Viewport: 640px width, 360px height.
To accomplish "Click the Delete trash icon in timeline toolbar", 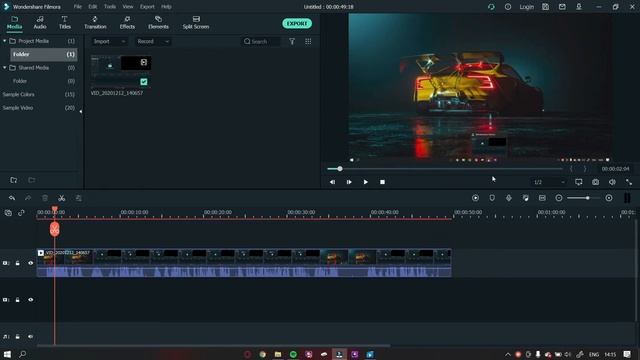I will (45, 198).
